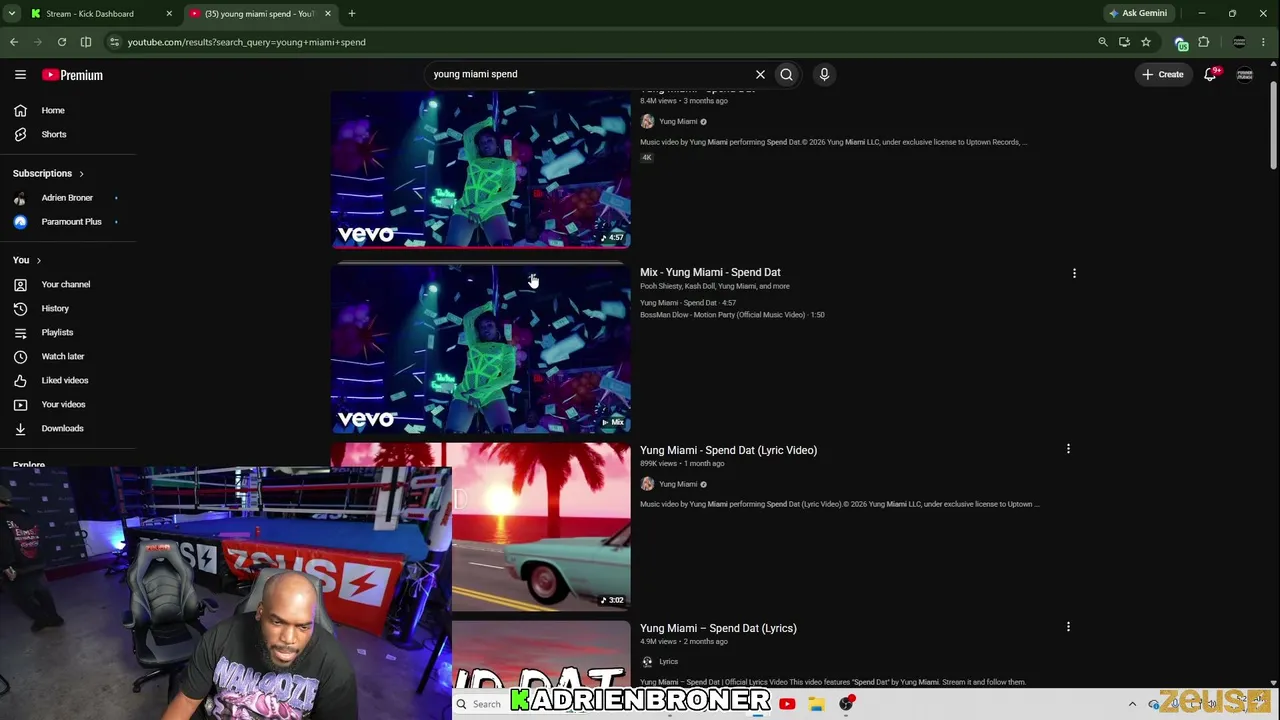Viewport: 1280px width, 720px height.
Task: Play the Spend Dat video with the 4:57 thumbnail
Action: 481,169
